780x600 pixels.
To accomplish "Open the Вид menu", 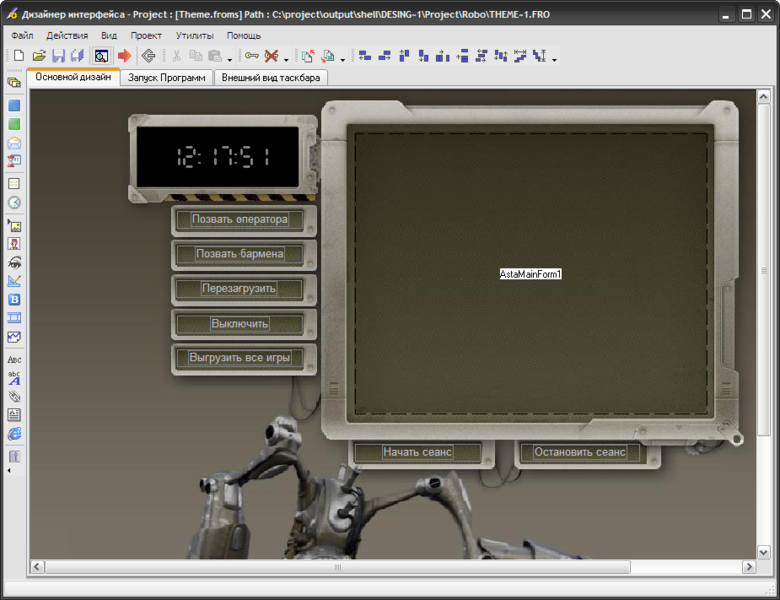I will pyautogui.click(x=109, y=35).
